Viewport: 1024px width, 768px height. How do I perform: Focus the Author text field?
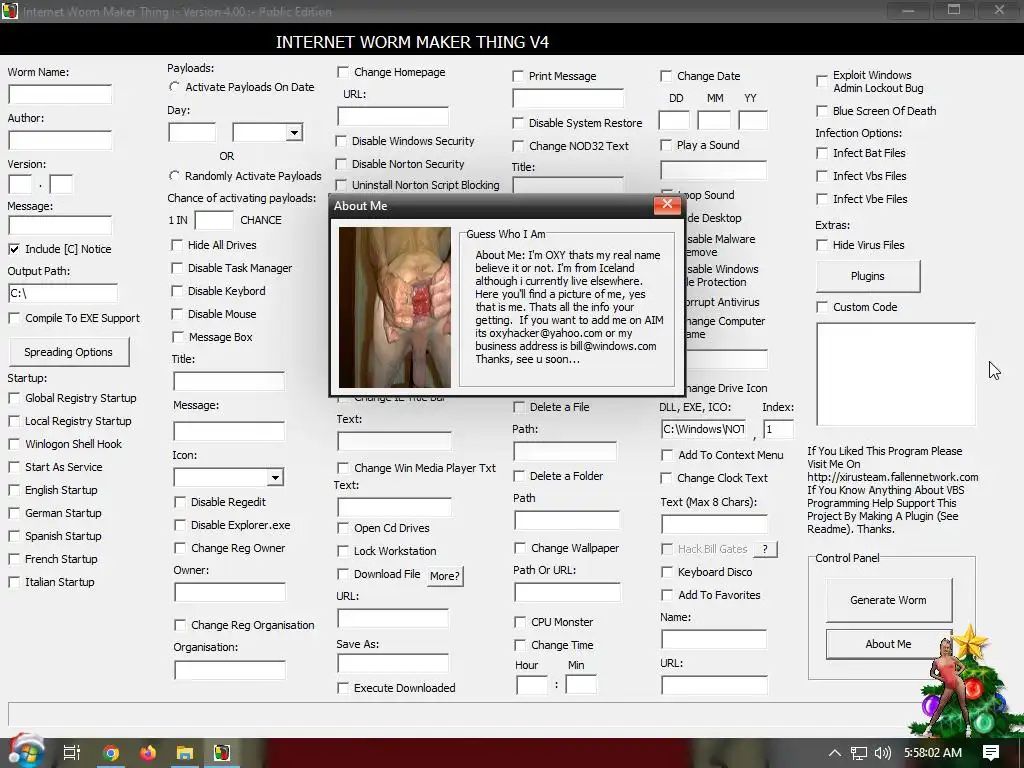(x=60, y=140)
